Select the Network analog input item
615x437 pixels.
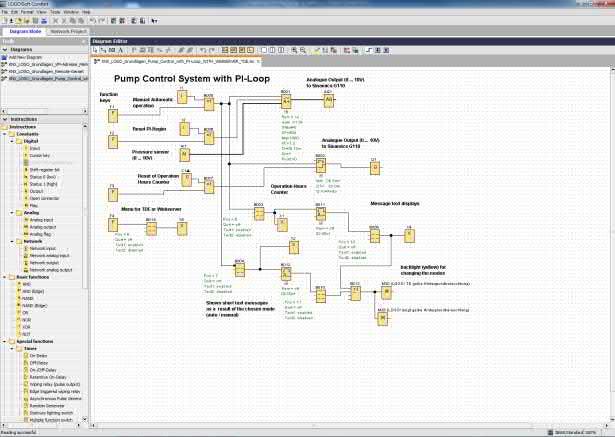(x=49, y=256)
